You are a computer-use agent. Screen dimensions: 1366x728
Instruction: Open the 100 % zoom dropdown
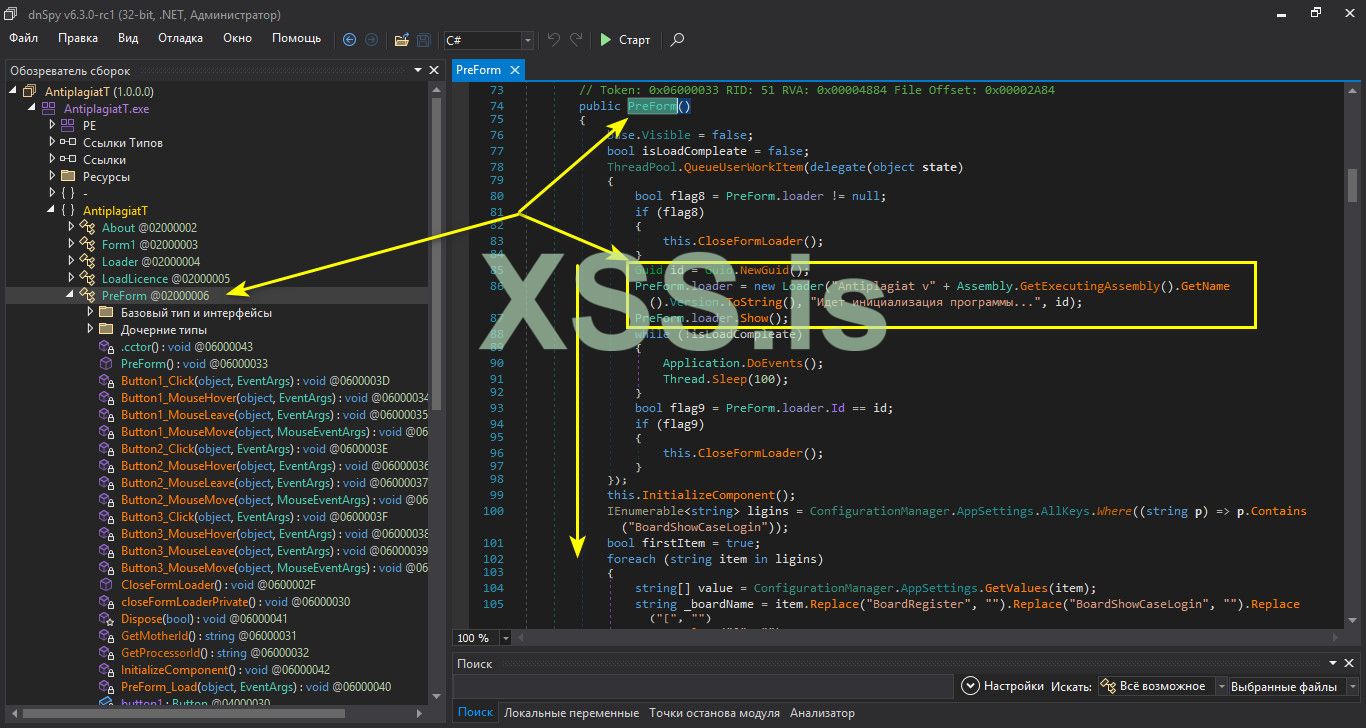(x=505, y=638)
